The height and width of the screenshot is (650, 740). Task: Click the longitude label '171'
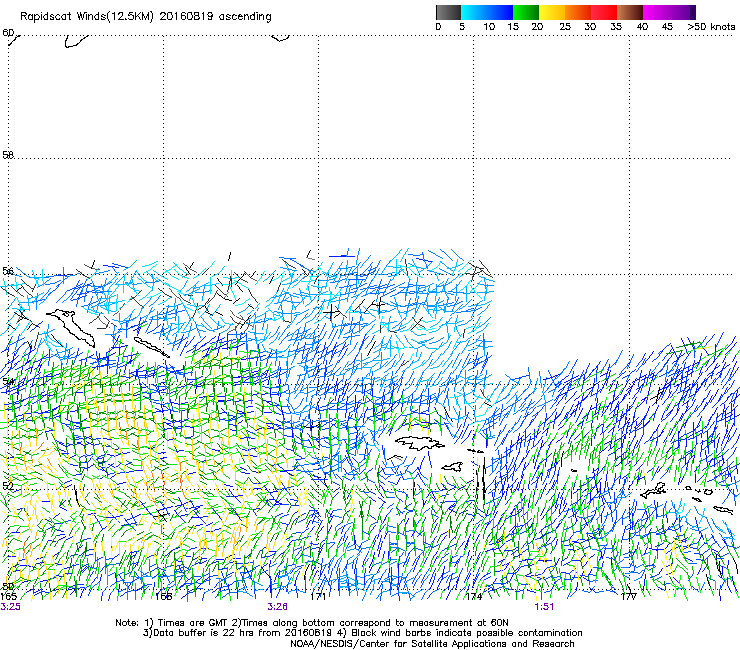click(x=318, y=597)
